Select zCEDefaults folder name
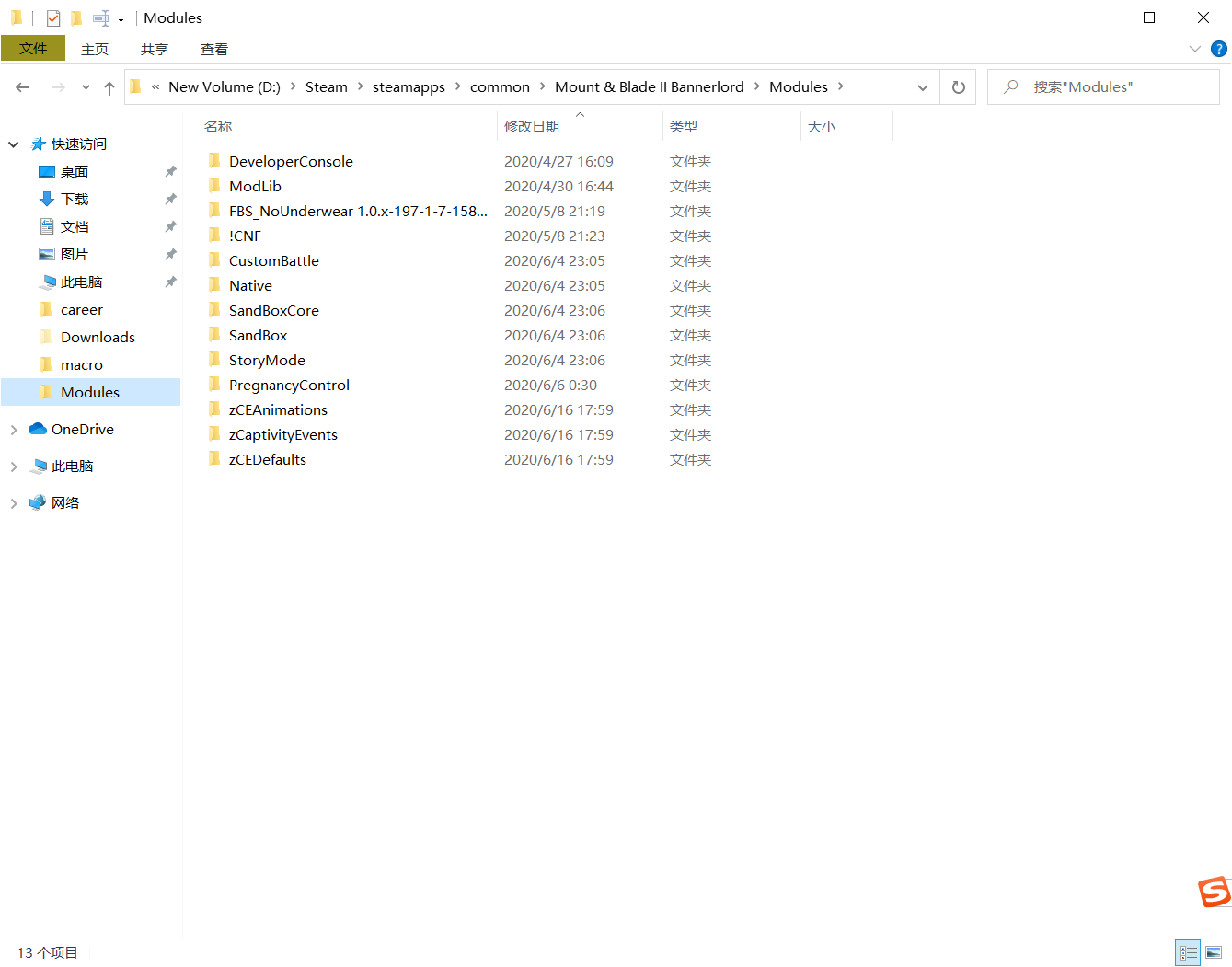The image size is (1232, 967). tap(268, 460)
